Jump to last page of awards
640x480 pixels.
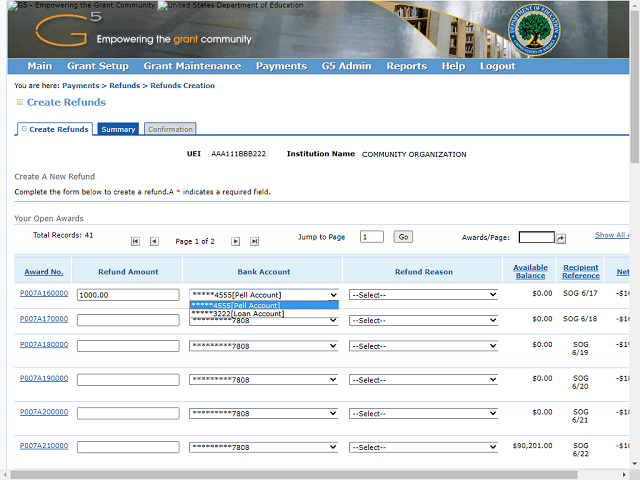[x=254, y=241]
